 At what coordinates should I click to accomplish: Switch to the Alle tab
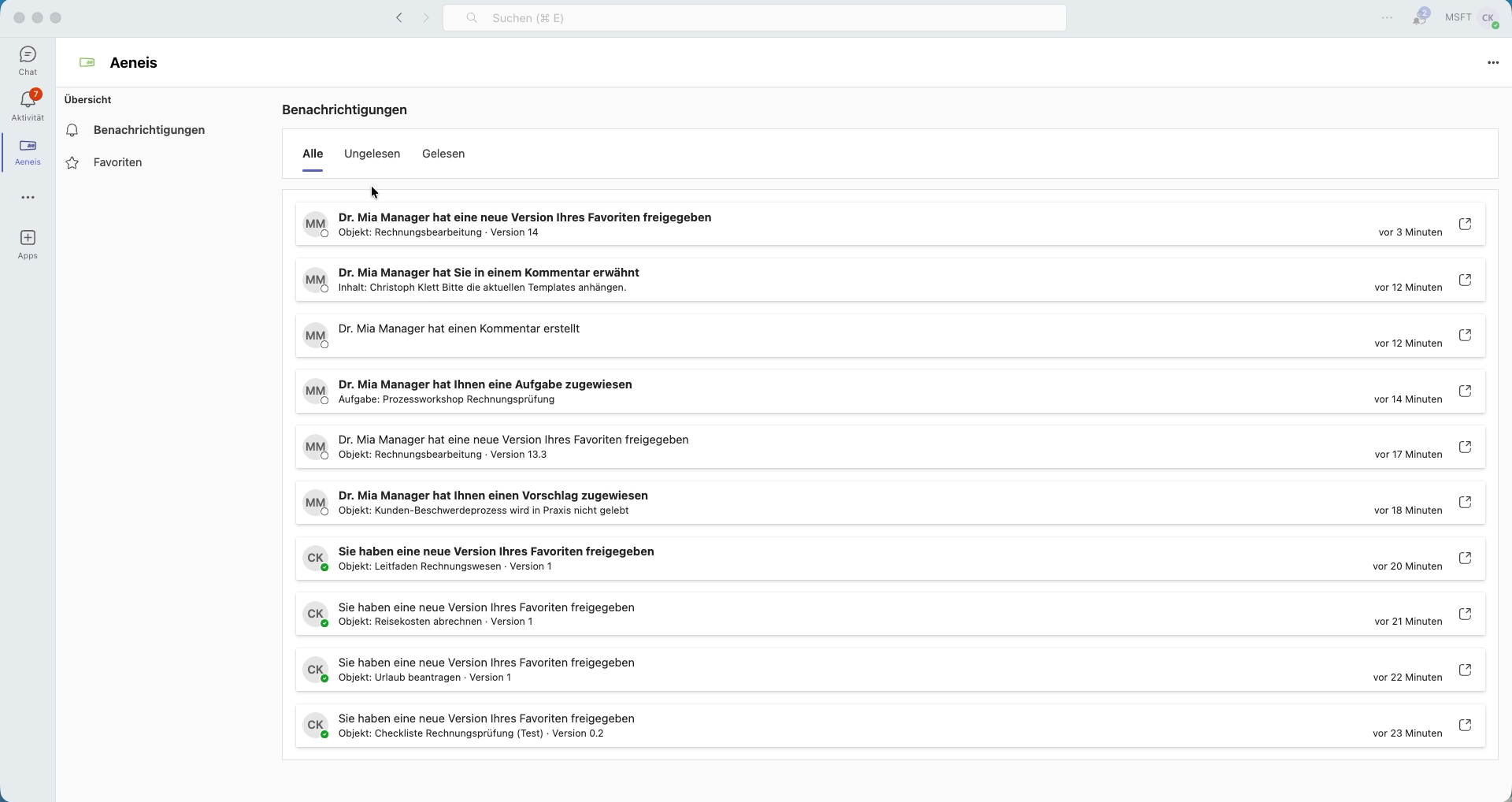pyautogui.click(x=313, y=154)
